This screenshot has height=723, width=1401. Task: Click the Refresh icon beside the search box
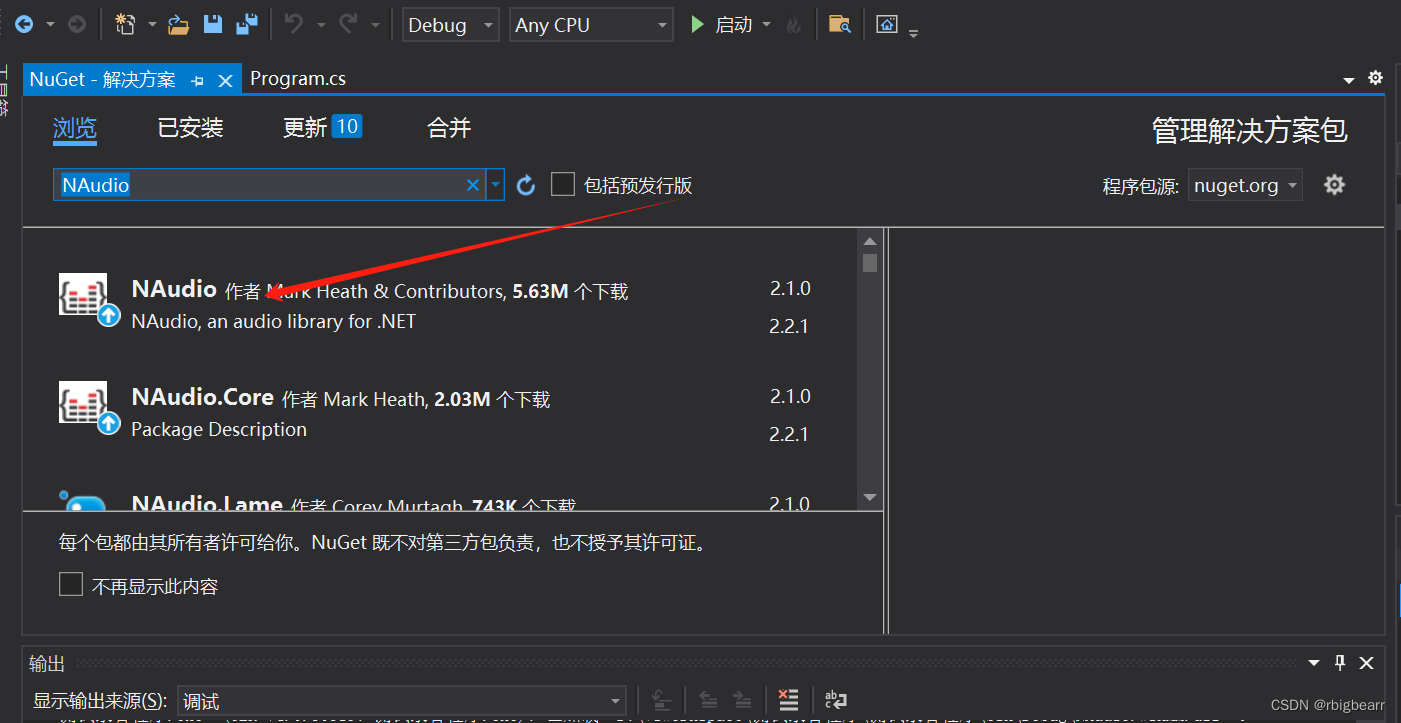pos(527,184)
